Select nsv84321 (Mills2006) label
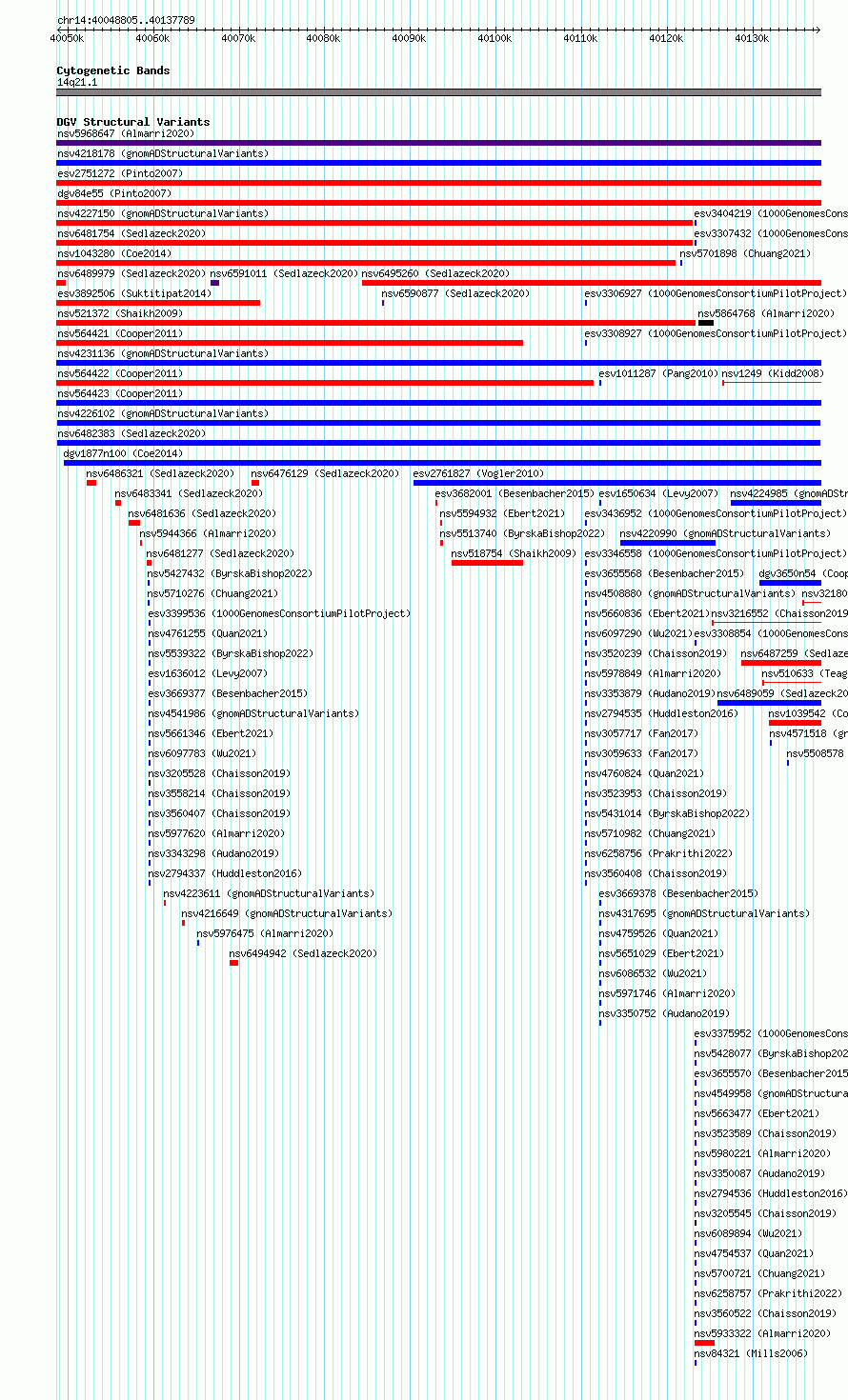The image size is (848, 1400). (x=751, y=1353)
